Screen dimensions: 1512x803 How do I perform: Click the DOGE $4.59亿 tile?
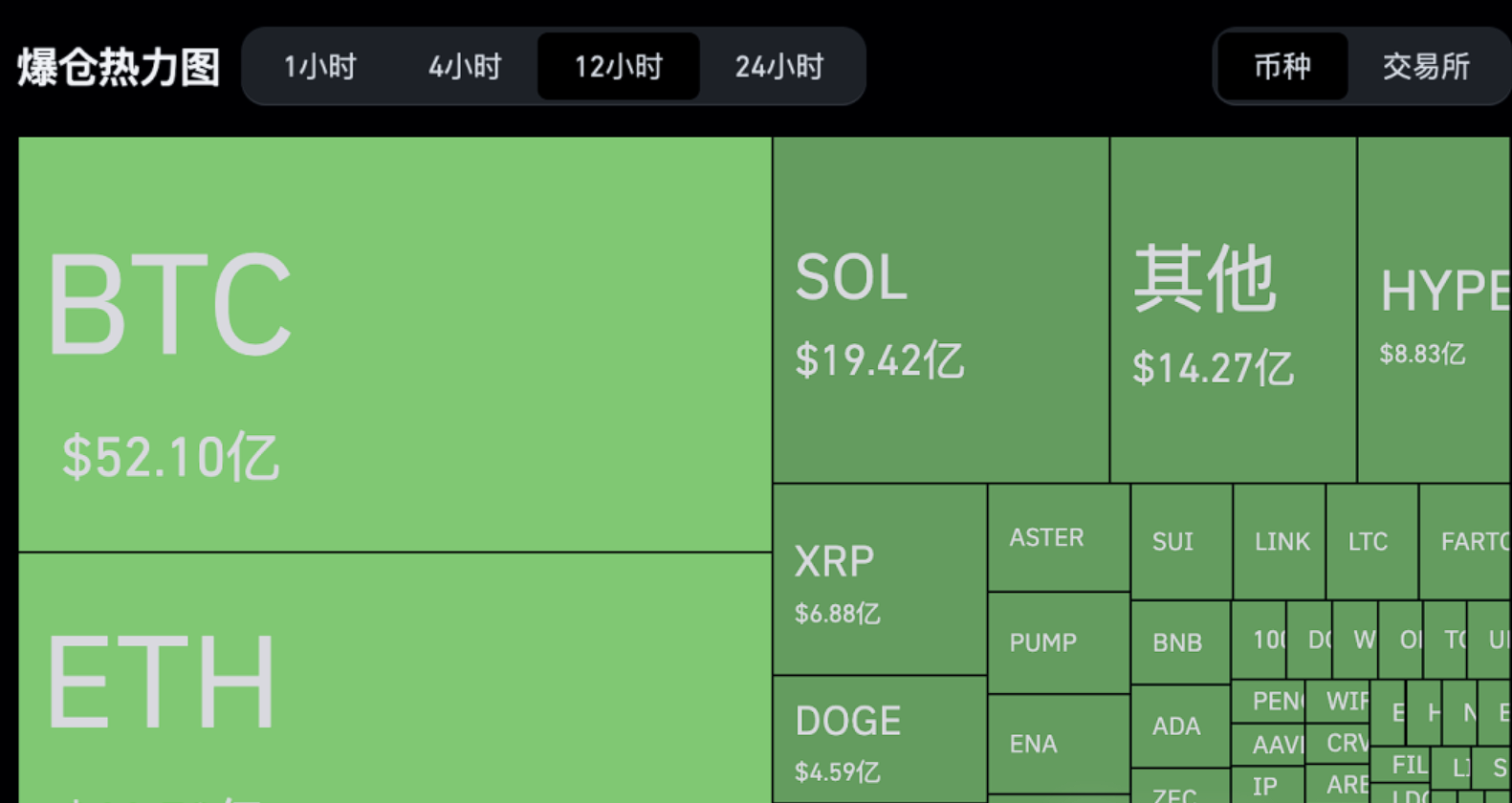click(x=879, y=739)
